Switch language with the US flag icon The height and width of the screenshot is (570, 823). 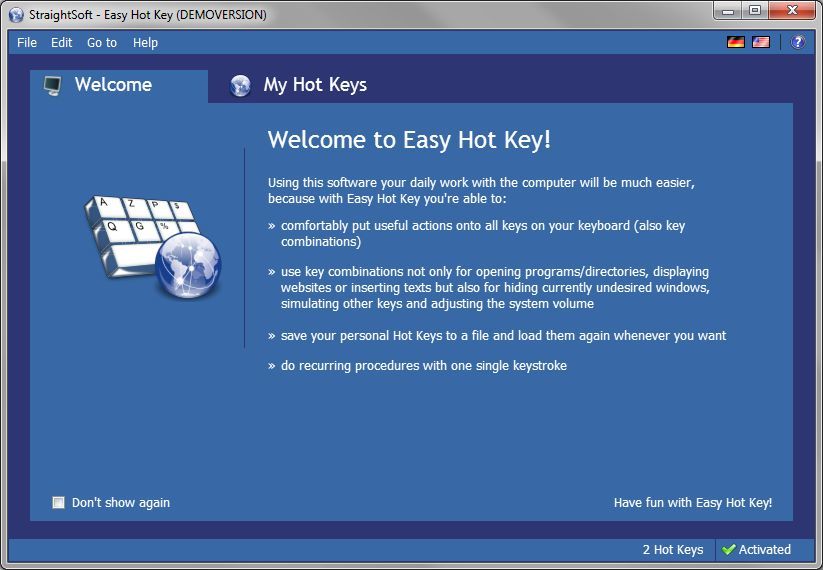click(761, 42)
